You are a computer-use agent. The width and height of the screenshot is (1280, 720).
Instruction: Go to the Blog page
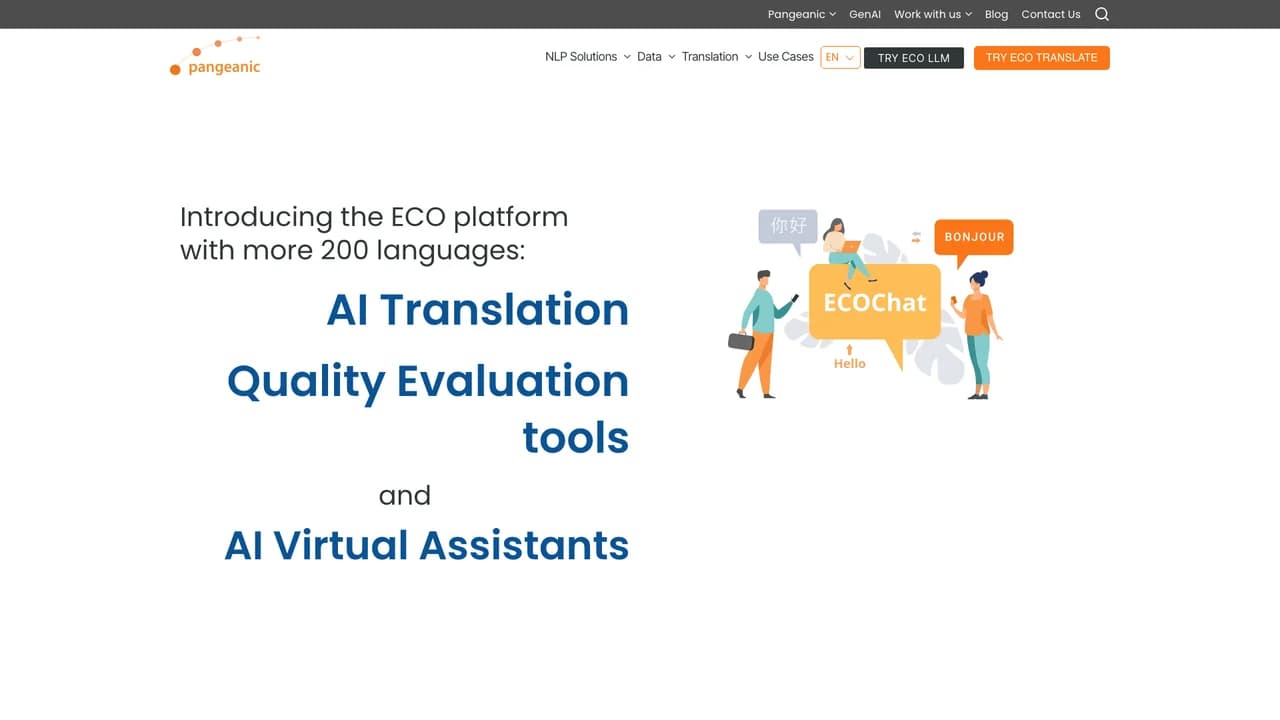coord(996,14)
